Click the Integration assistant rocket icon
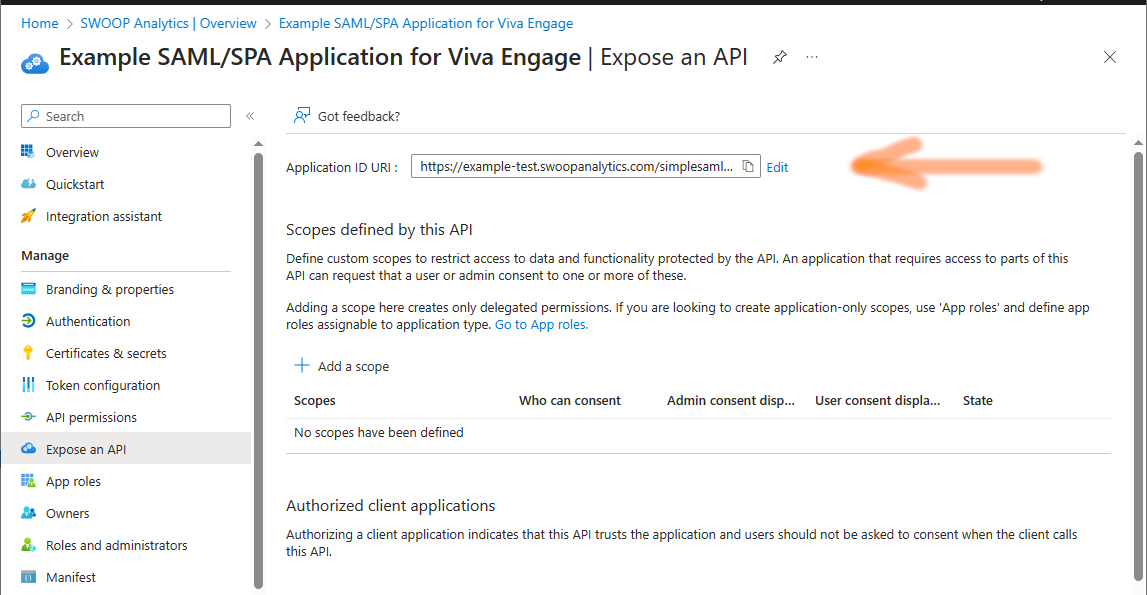The image size is (1147, 595). 28,216
